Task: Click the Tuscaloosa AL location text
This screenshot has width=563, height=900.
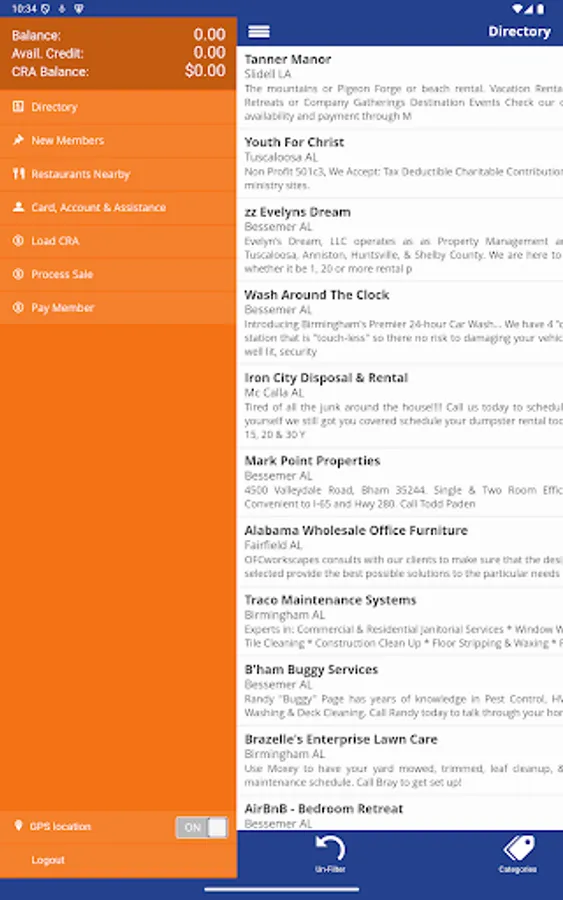Action: (281, 157)
